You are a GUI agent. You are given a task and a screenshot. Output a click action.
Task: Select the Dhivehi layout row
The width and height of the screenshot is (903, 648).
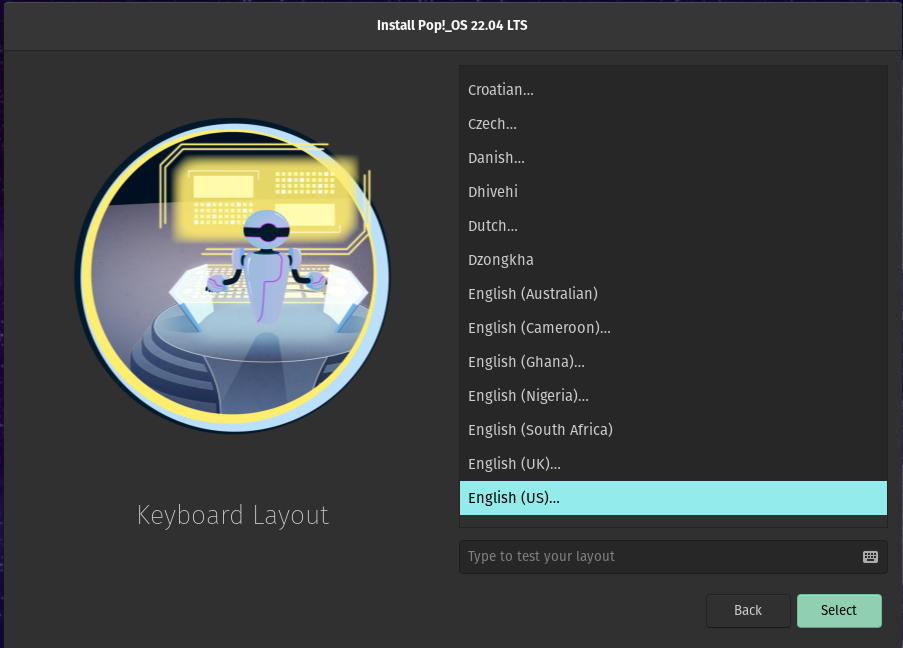pyautogui.click(x=673, y=192)
